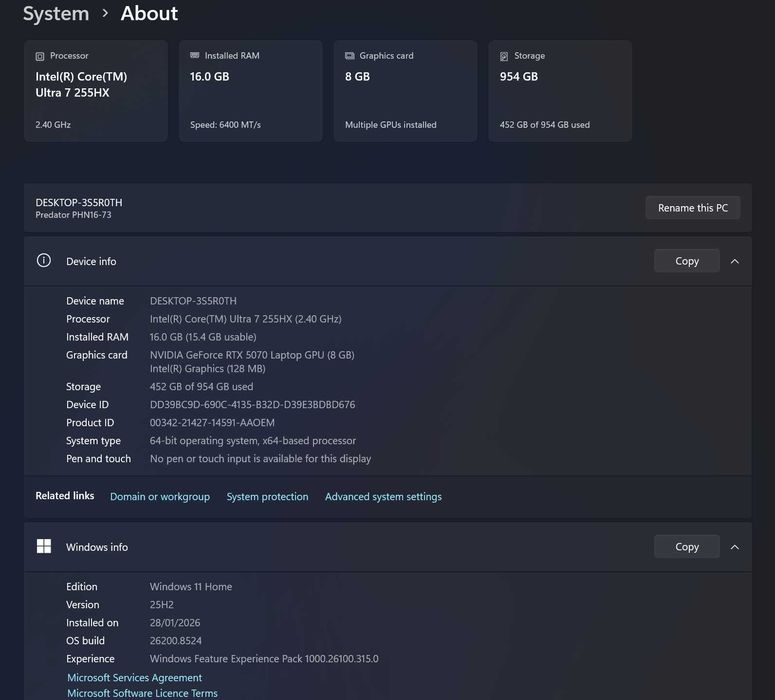The height and width of the screenshot is (700, 775).
Task: Open Advanced system settings link
Action: [x=383, y=497]
